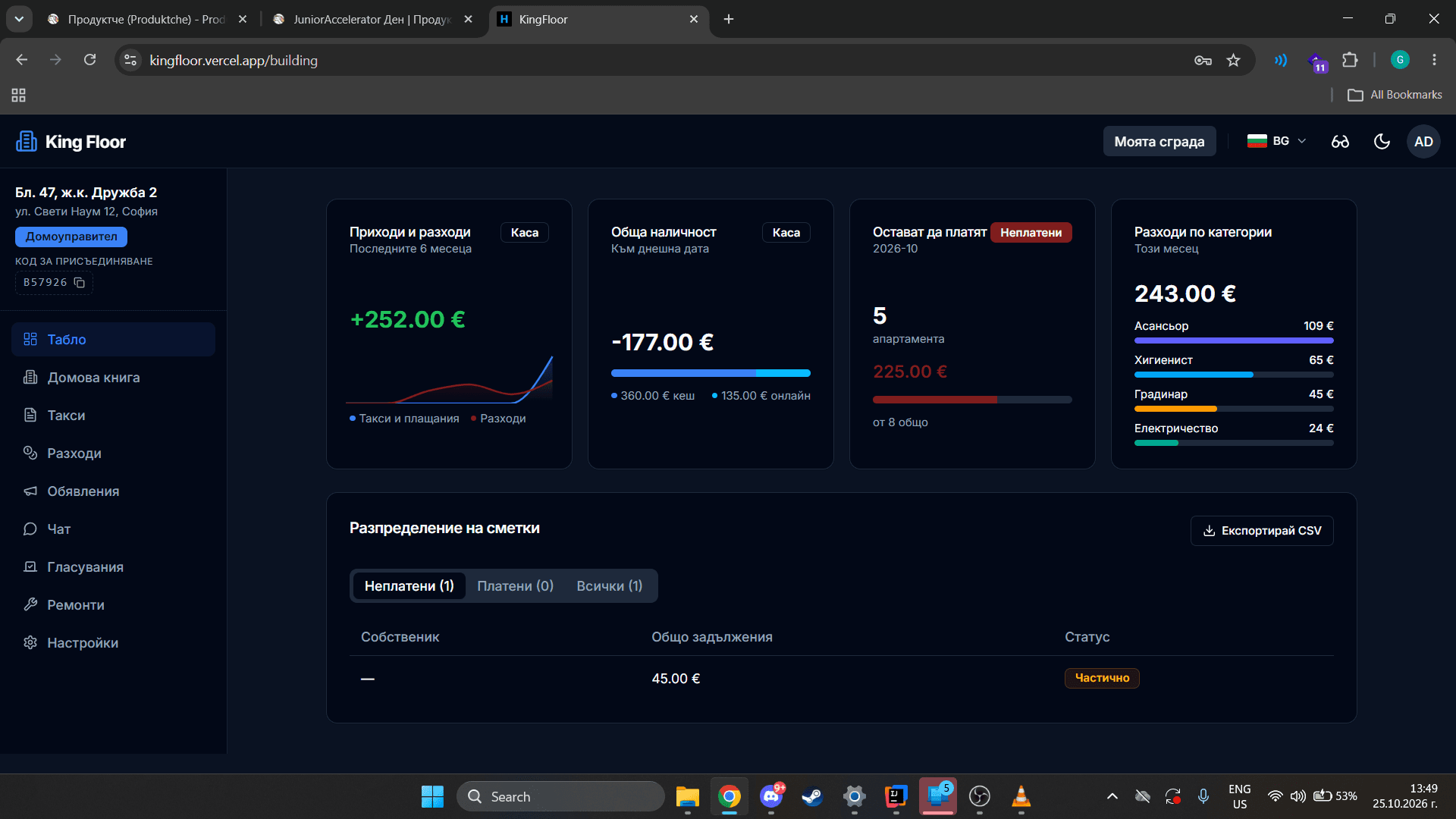Switch to the Неплатени (1) tab
The height and width of the screenshot is (819, 1456).
(x=409, y=586)
